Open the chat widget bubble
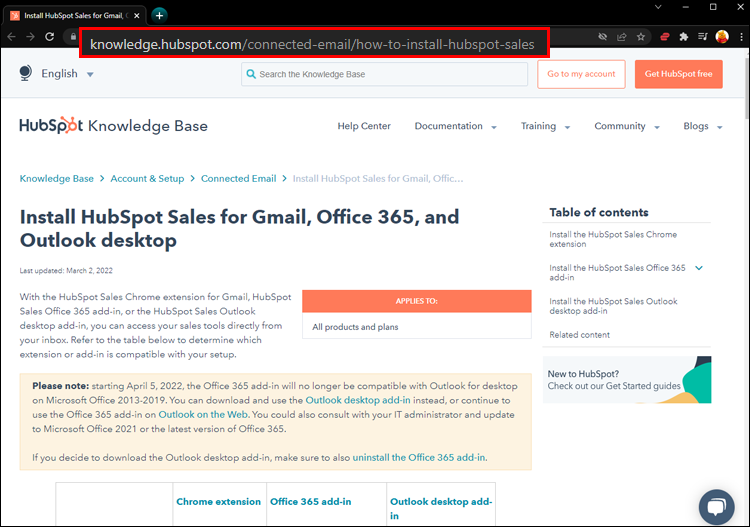 click(x=716, y=507)
